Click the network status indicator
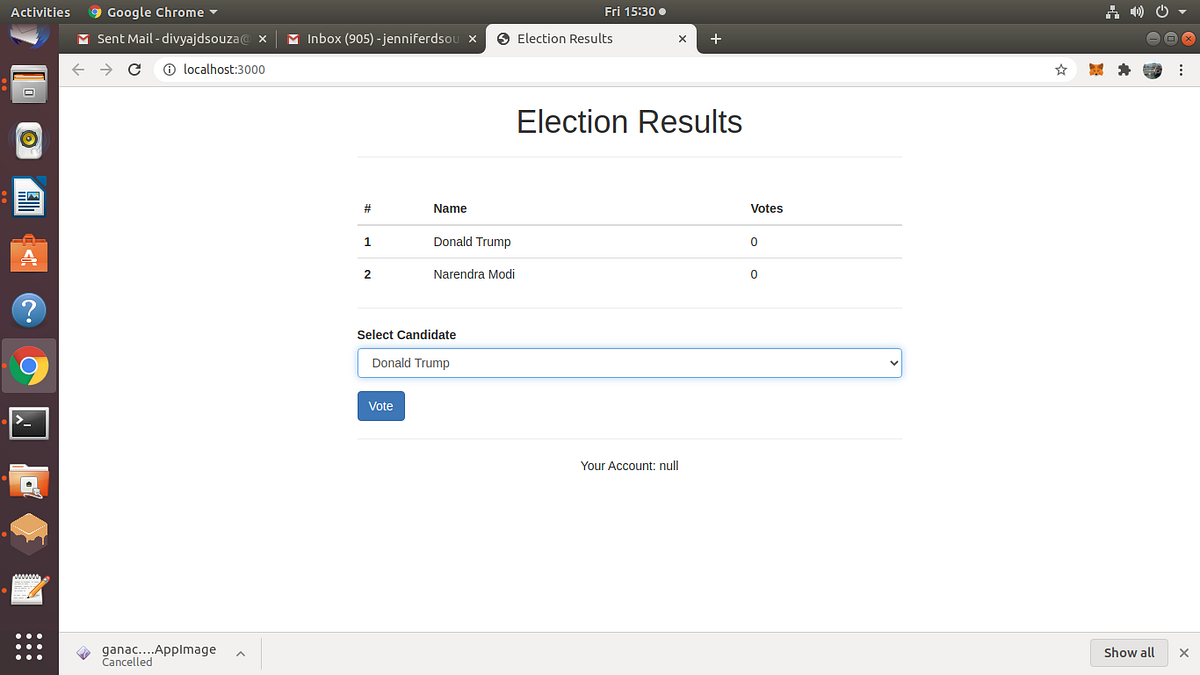This screenshot has width=1200, height=675. pos(1113,11)
